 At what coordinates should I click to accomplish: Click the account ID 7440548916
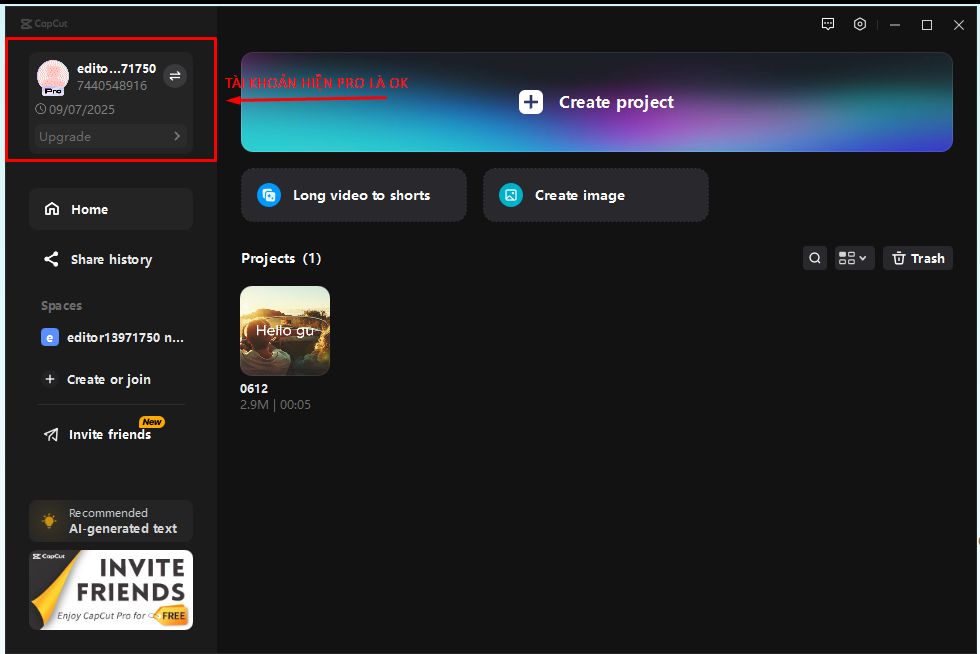(x=112, y=86)
